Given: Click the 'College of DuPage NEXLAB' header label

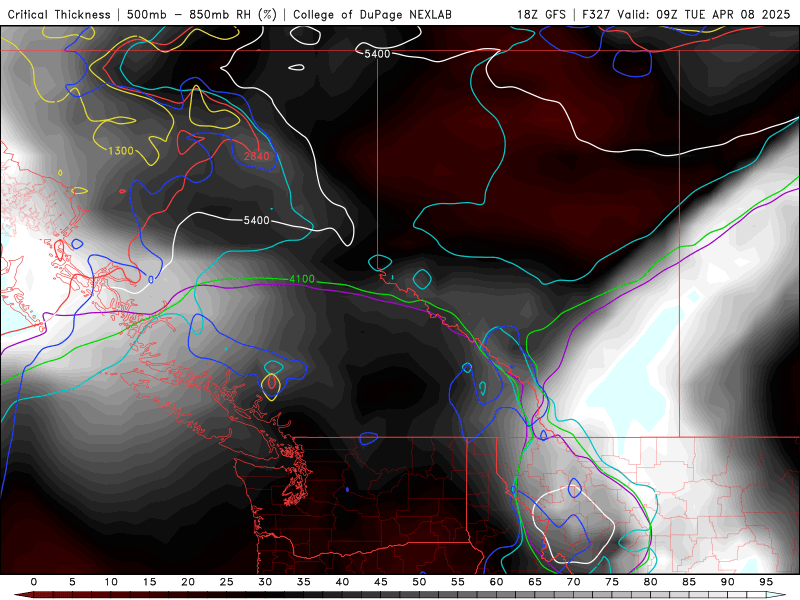Looking at the screenshot, I should tap(372, 14).
